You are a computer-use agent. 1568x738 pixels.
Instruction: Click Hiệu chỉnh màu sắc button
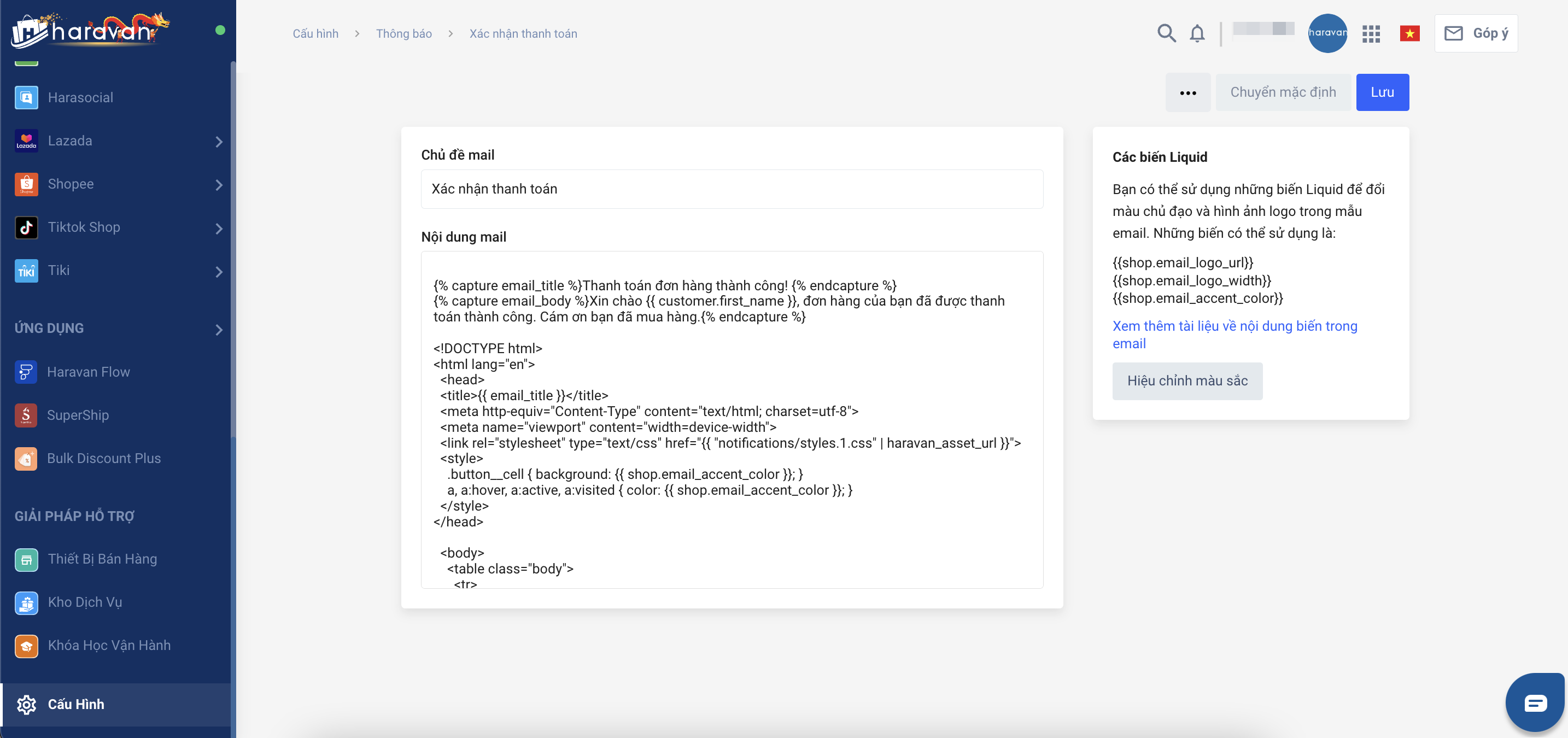pos(1186,381)
